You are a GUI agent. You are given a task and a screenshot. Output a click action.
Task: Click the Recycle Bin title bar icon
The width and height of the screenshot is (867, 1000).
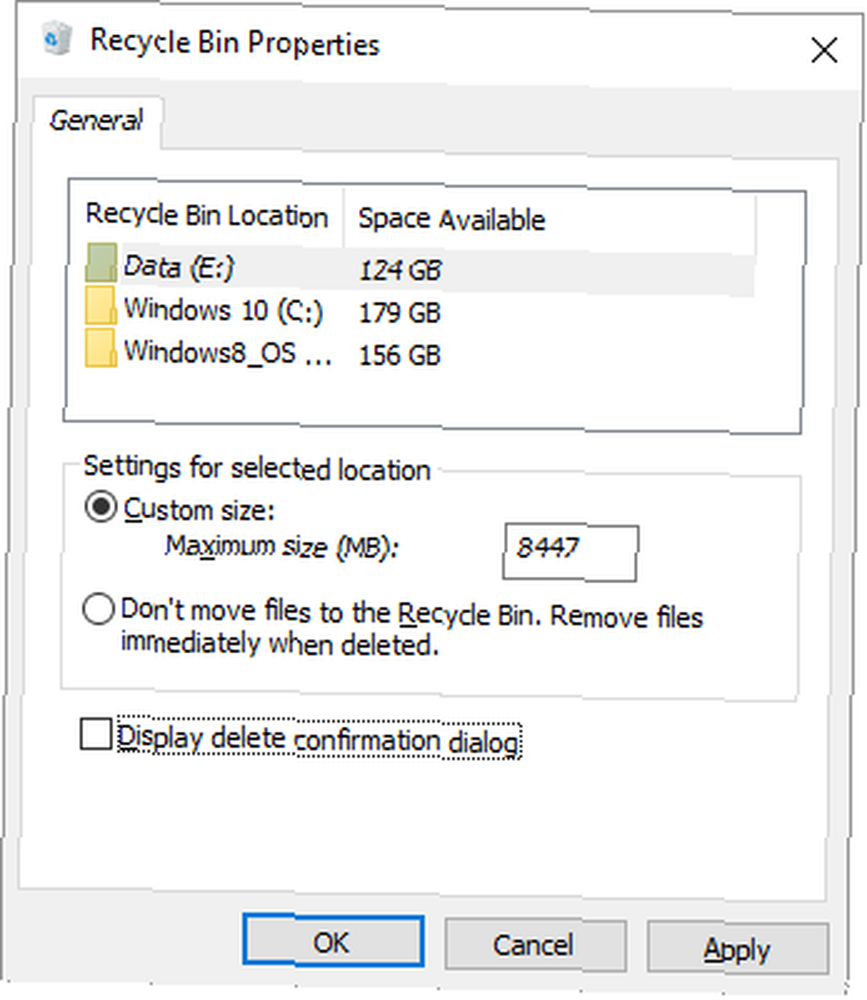pyautogui.click(x=57, y=38)
